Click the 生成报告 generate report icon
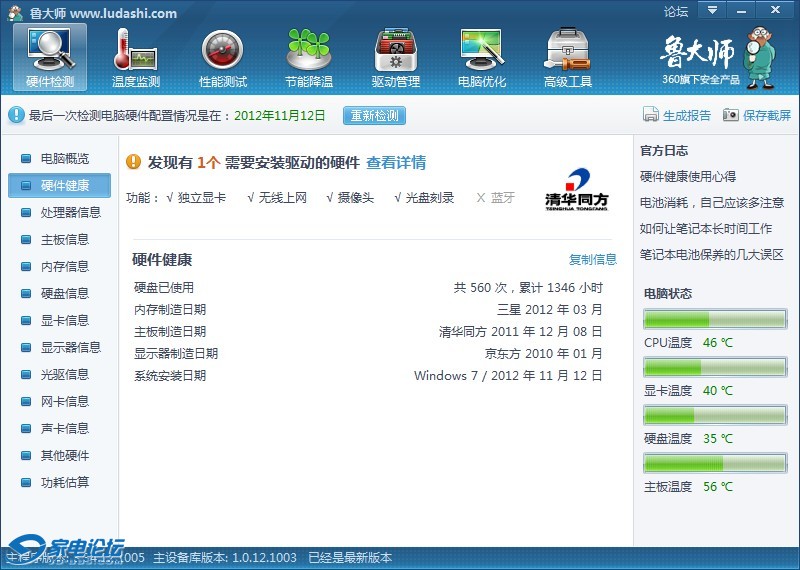 pos(651,115)
